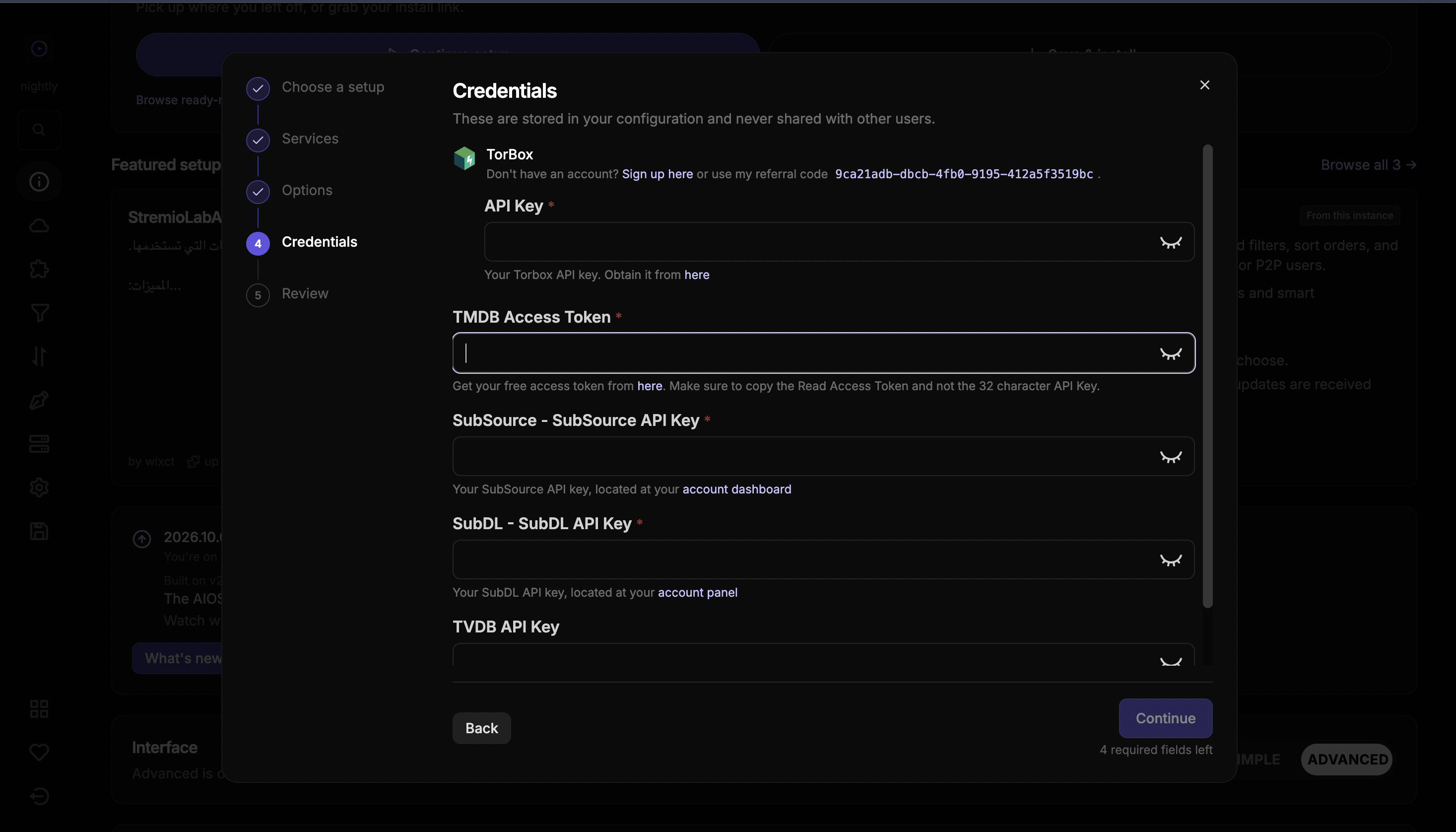Go Back to the previous step
1456x832 pixels.
point(481,728)
